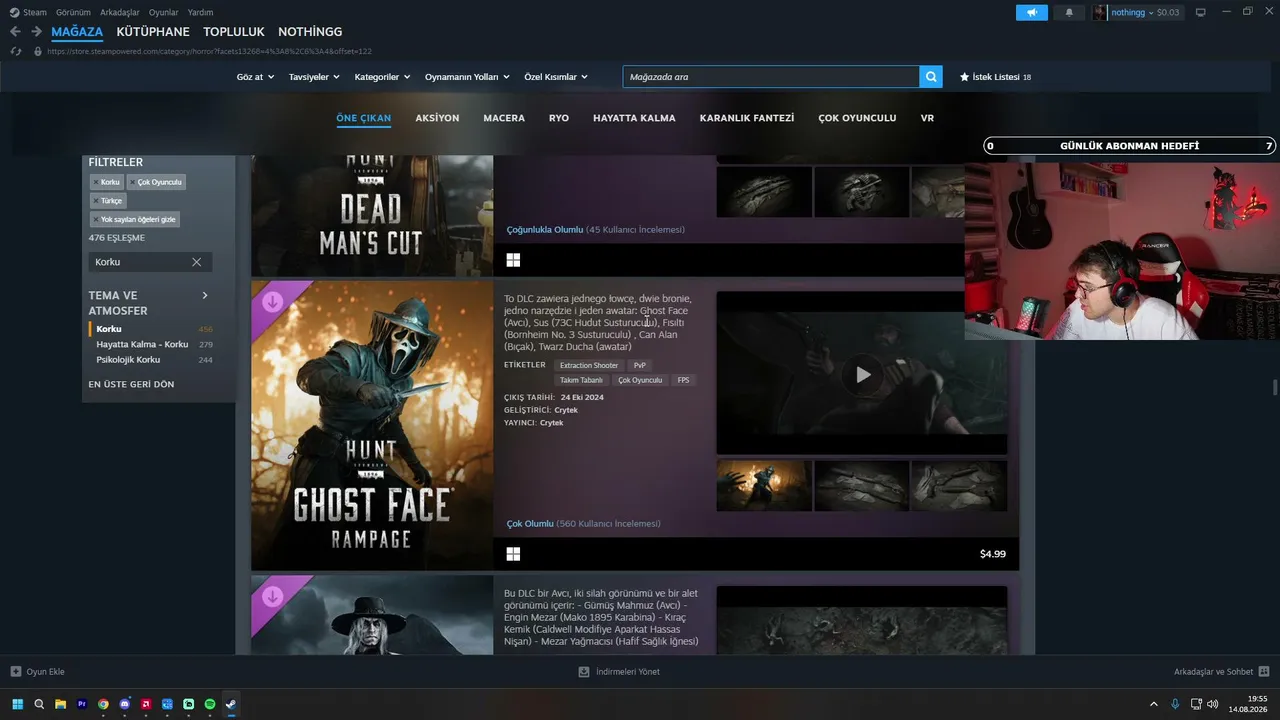Click the Oyun Ekle plus icon
Screen dimensions: 1280x720
tap(15, 672)
